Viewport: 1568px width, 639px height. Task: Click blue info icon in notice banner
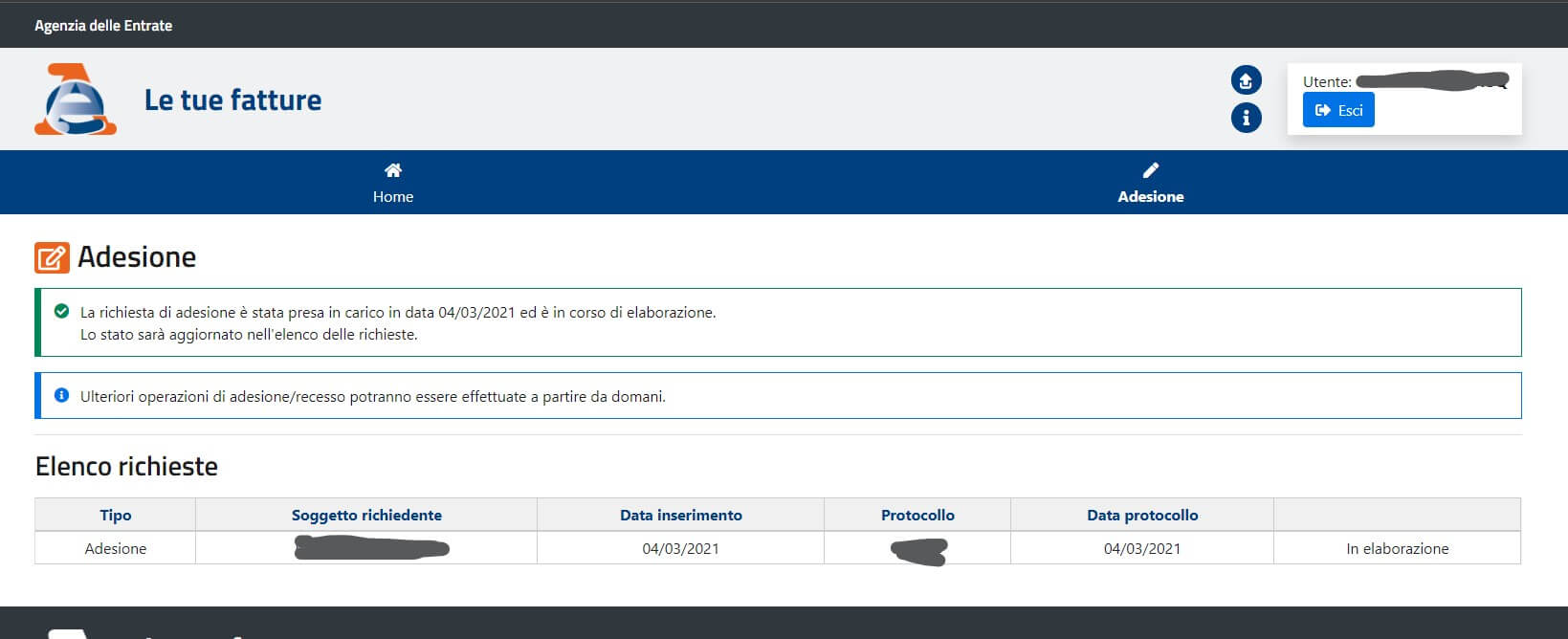(62, 395)
